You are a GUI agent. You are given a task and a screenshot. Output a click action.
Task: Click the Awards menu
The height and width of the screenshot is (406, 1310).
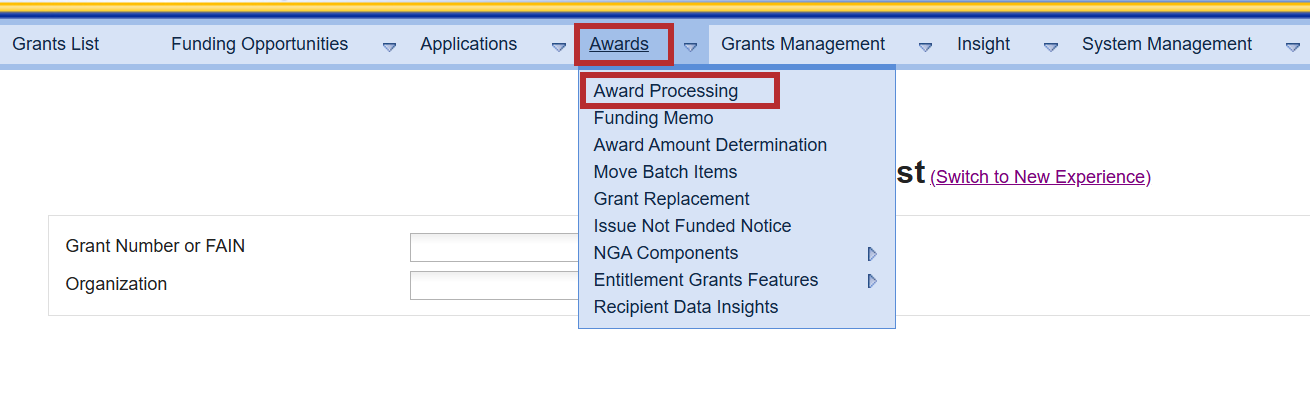(619, 44)
